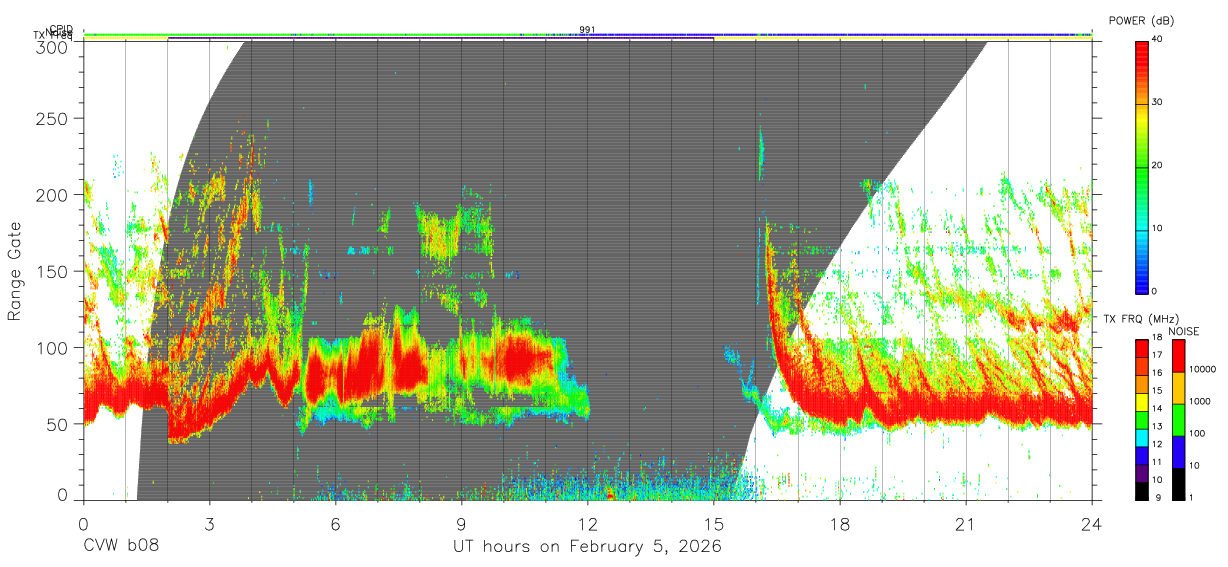Image resolution: width=1228 pixels, height=567 pixels.
Task: Click the 10 label on POWER scale
Action: tap(1157, 228)
